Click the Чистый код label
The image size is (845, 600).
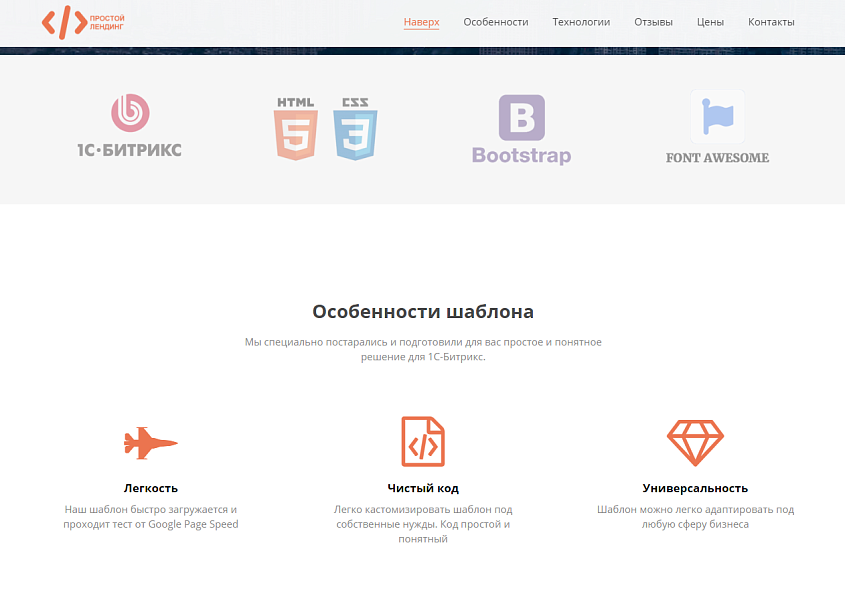[423, 488]
